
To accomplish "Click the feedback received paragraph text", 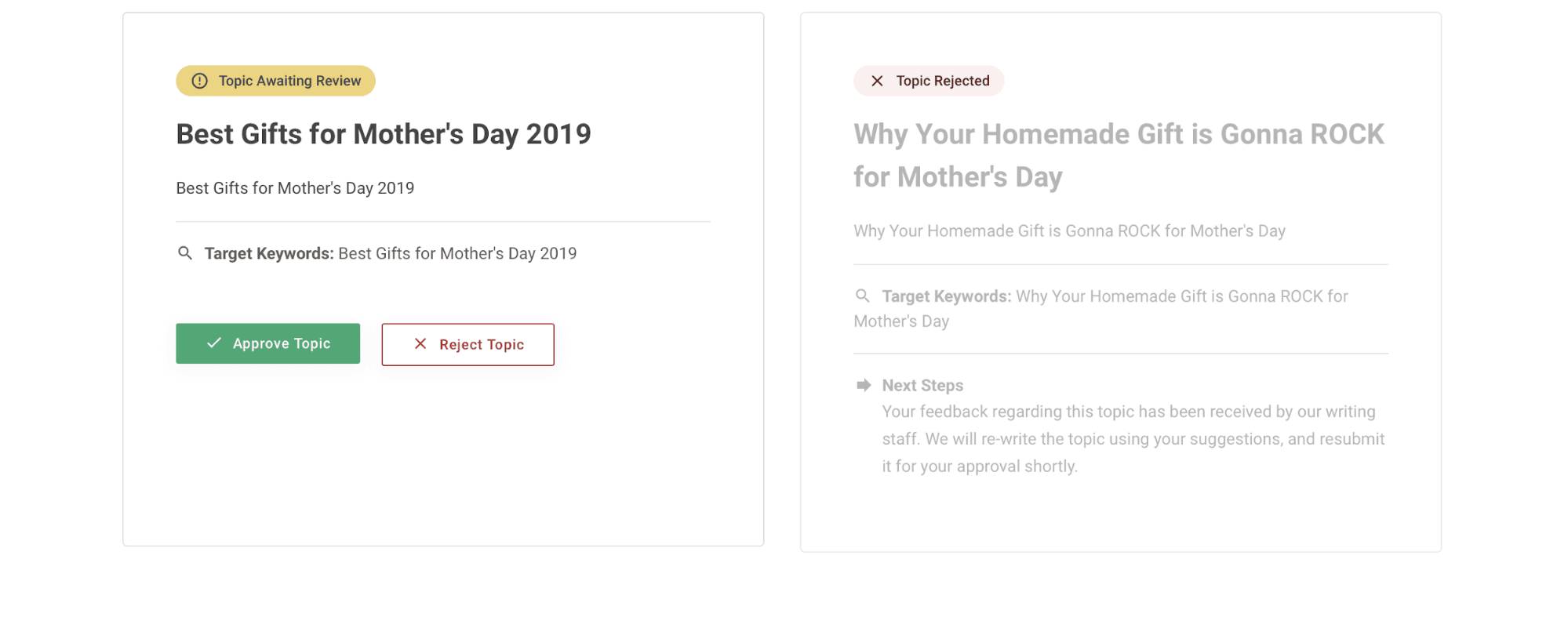I will tap(1132, 439).
